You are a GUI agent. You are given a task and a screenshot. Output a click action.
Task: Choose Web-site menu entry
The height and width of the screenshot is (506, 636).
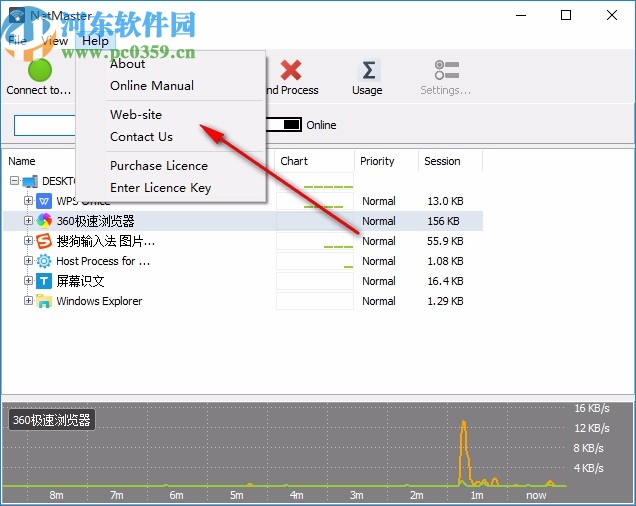pos(136,115)
